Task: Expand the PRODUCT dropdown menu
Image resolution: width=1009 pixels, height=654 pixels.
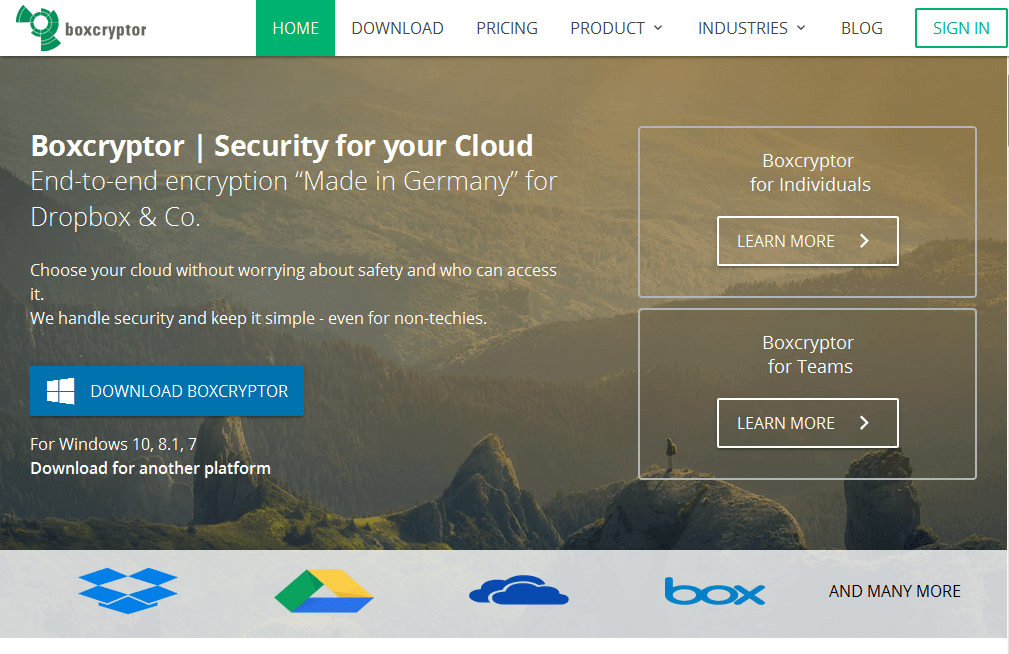Action: [616, 28]
